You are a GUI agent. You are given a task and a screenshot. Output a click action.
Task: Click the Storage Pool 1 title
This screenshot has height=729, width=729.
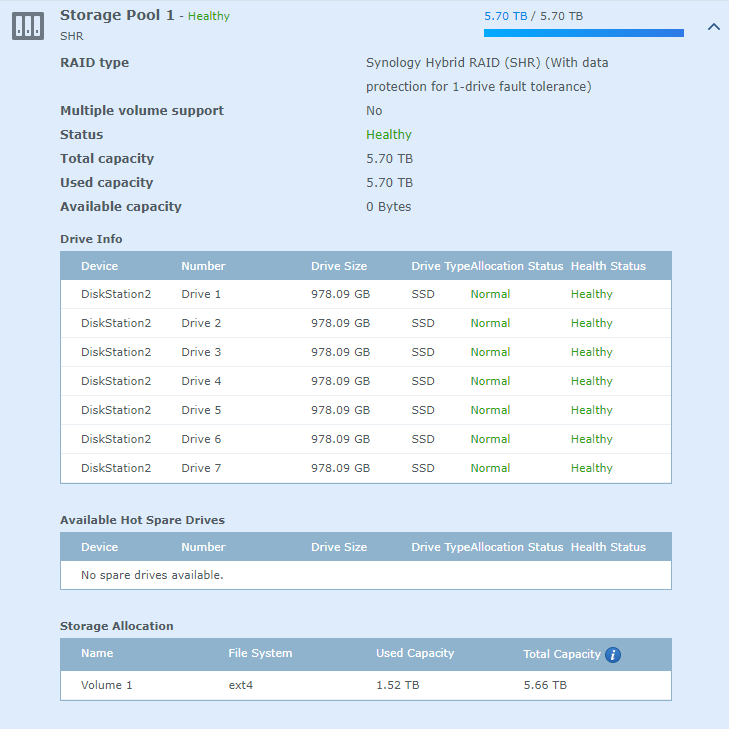click(x=117, y=15)
